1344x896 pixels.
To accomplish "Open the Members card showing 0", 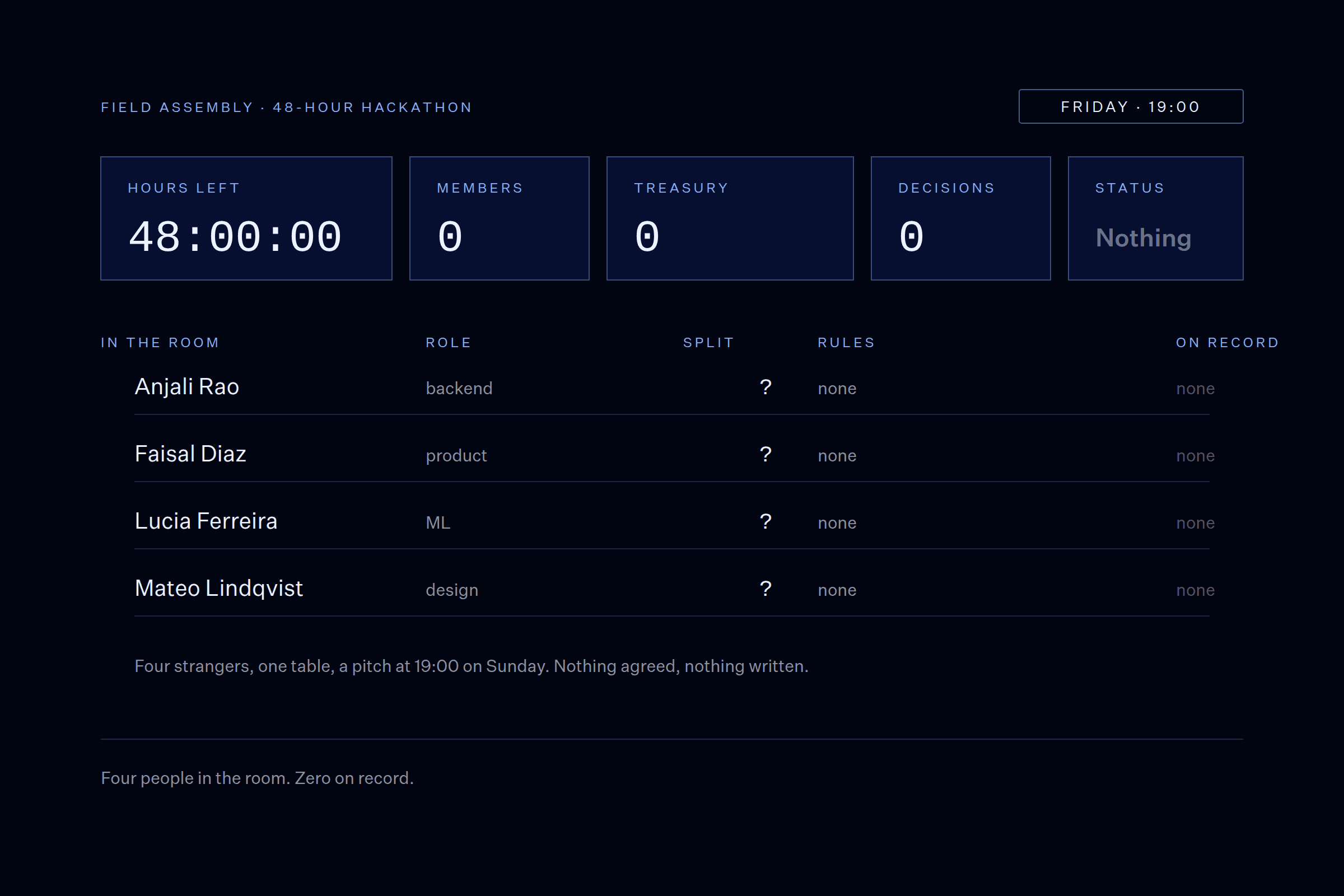I will pos(500,218).
